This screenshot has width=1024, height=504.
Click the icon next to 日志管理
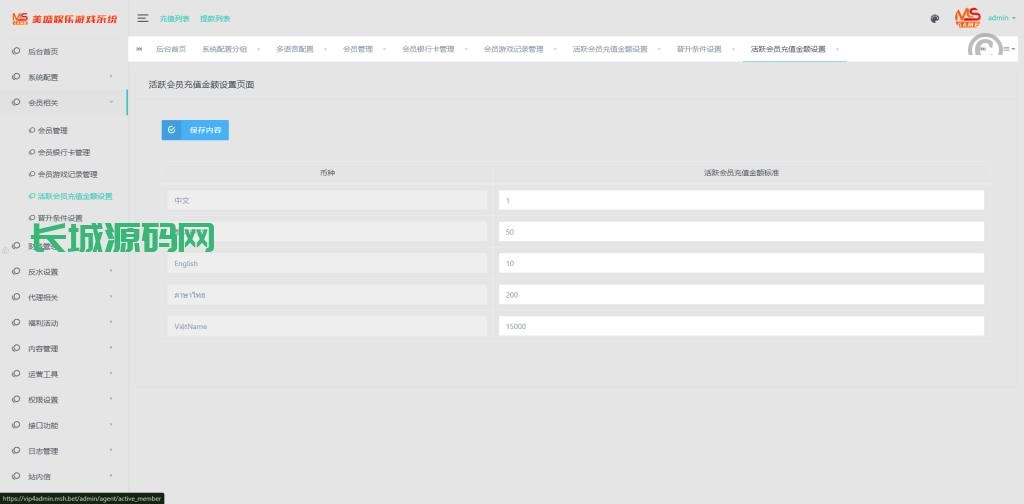pyautogui.click(x=15, y=451)
